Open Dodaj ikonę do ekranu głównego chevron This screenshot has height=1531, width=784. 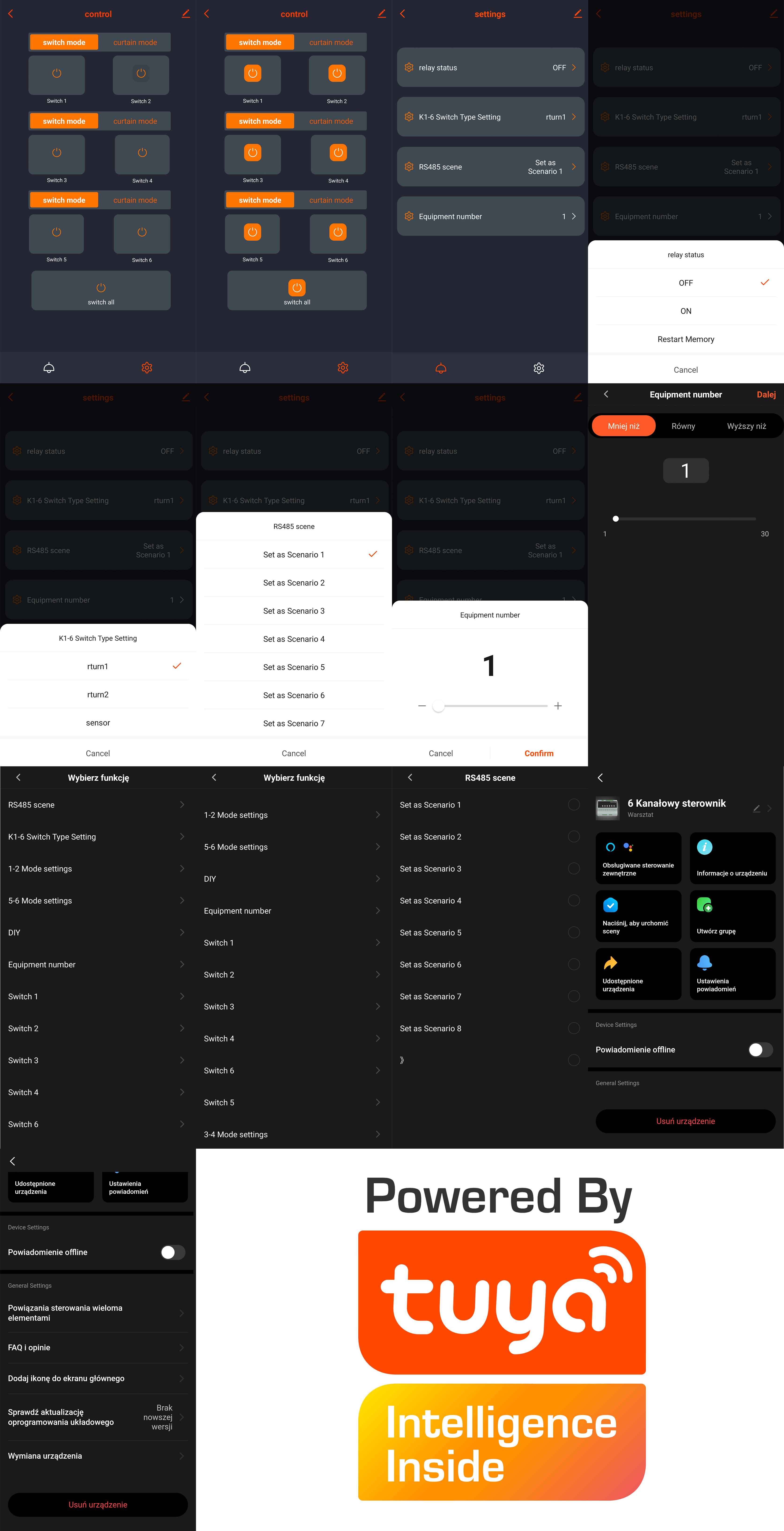[x=182, y=1378]
